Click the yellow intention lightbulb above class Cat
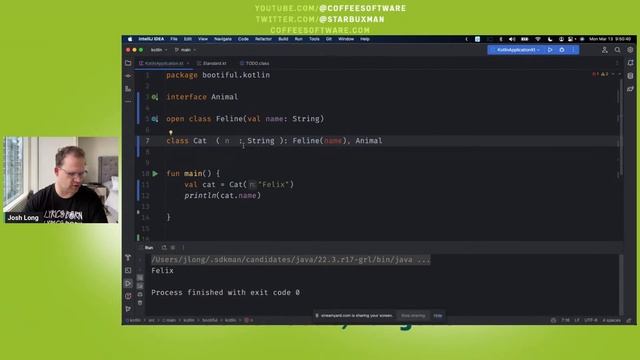 pyautogui.click(x=171, y=132)
